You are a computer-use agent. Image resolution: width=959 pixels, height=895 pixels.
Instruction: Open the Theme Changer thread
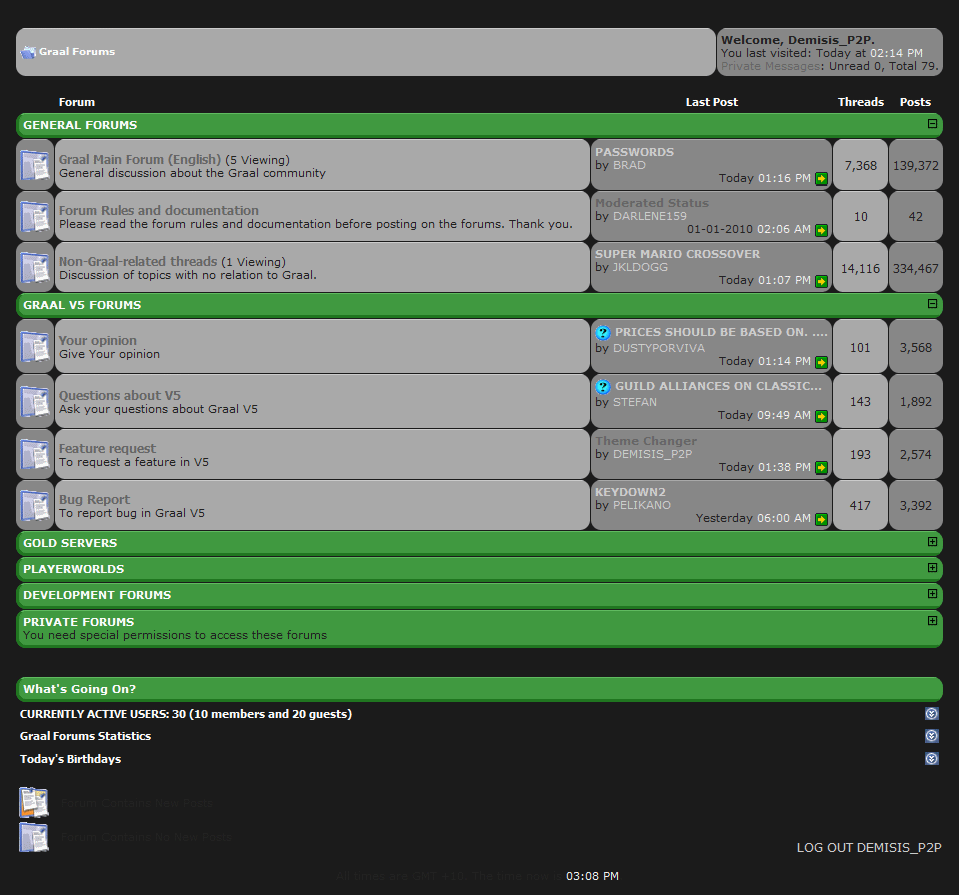[x=646, y=441]
